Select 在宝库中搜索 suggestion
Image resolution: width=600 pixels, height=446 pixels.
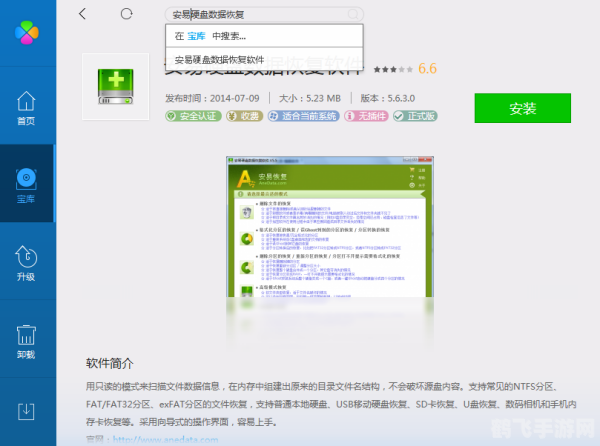click(x=264, y=36)
